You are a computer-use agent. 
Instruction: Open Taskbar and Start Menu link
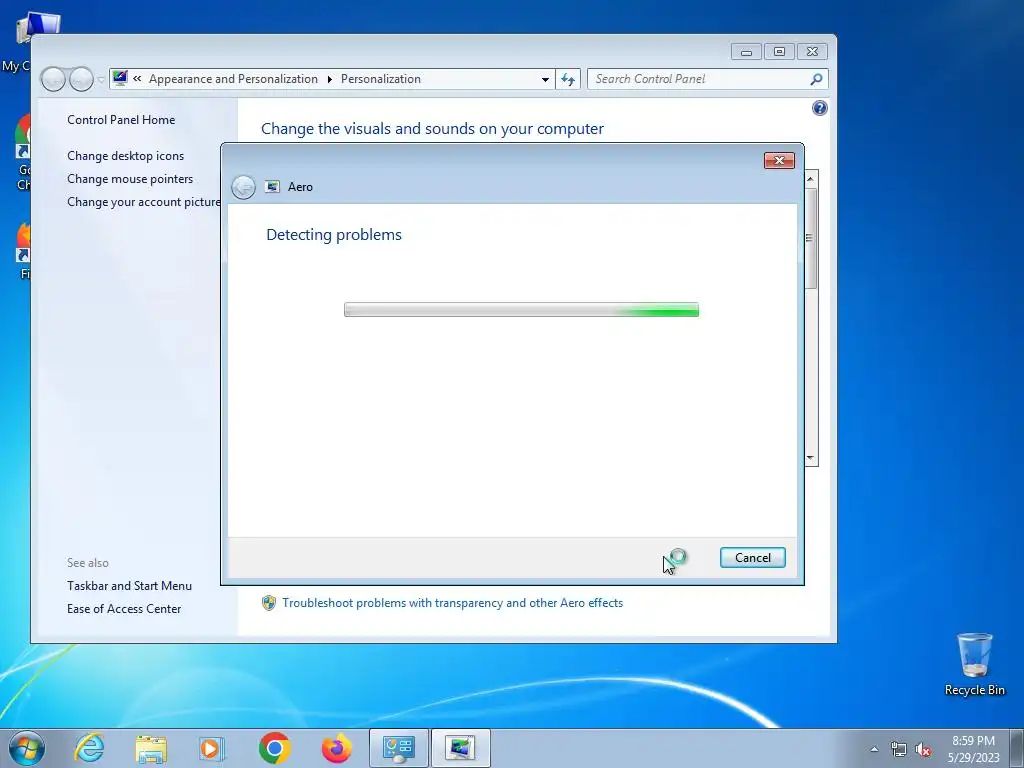[129, 586]
